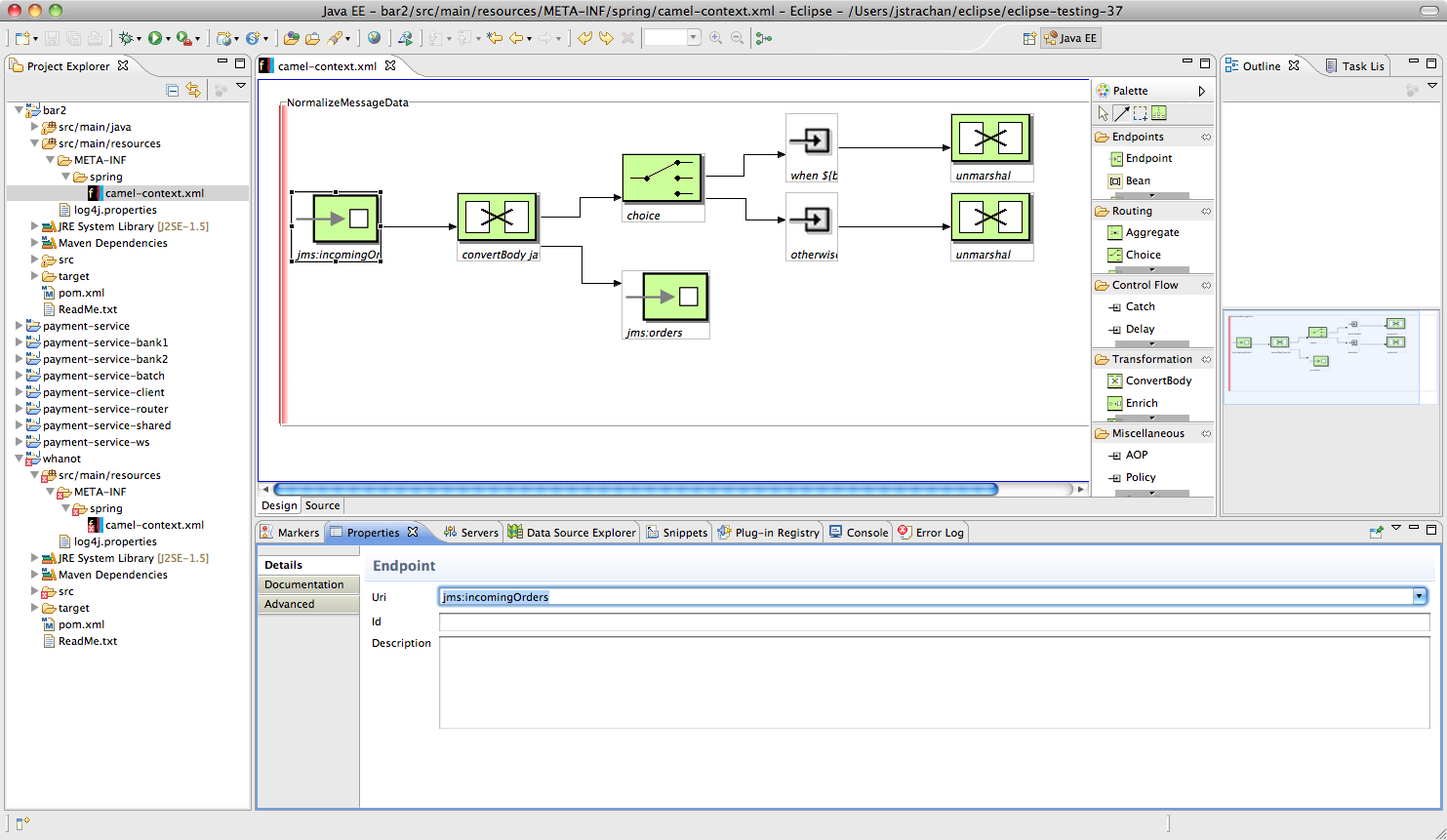Collapse the bar2 project tree node
The width and height of the screenshot is (1447, 840).
pos(20,110)
